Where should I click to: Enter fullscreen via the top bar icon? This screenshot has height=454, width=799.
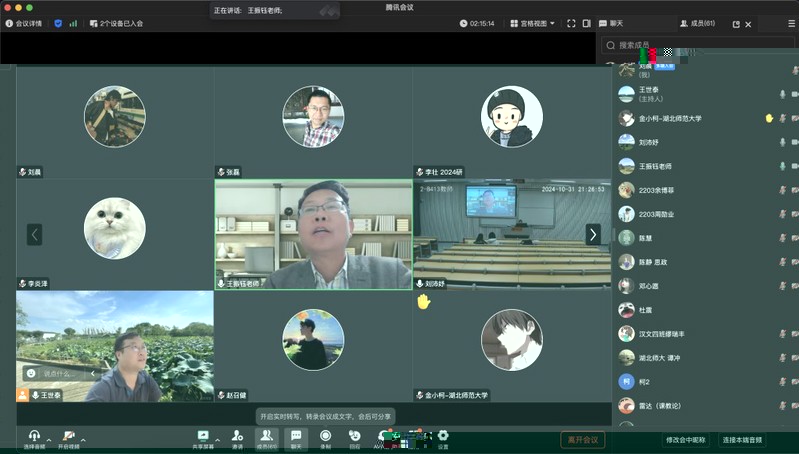coord(571,23)
